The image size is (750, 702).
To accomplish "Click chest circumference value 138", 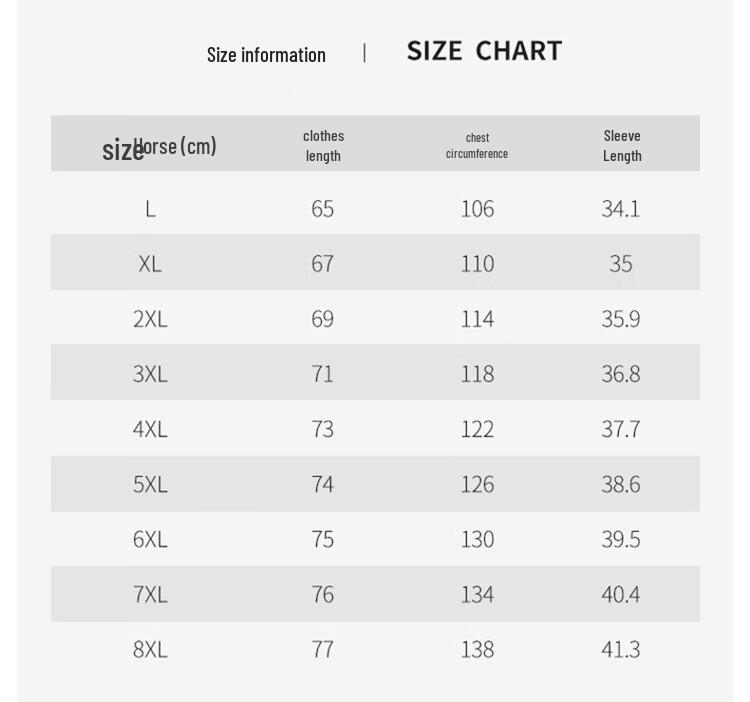I will pos(477,649).
